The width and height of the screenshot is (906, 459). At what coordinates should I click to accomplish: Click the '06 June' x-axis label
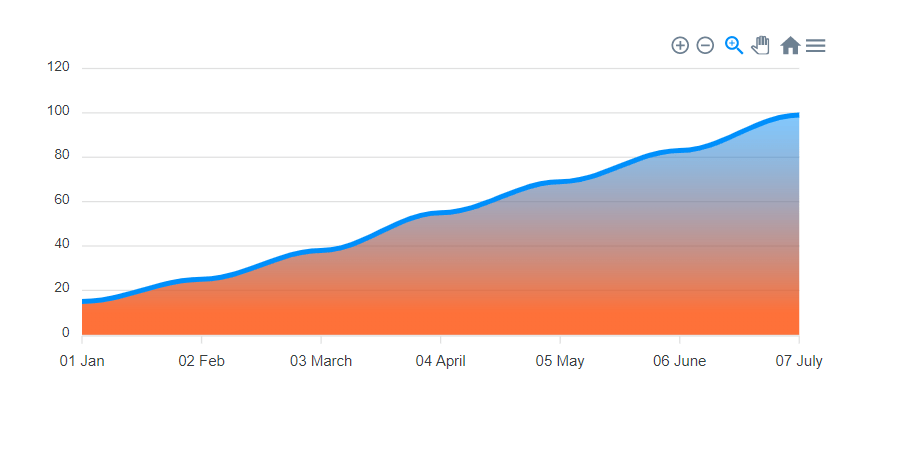[679, 361]
